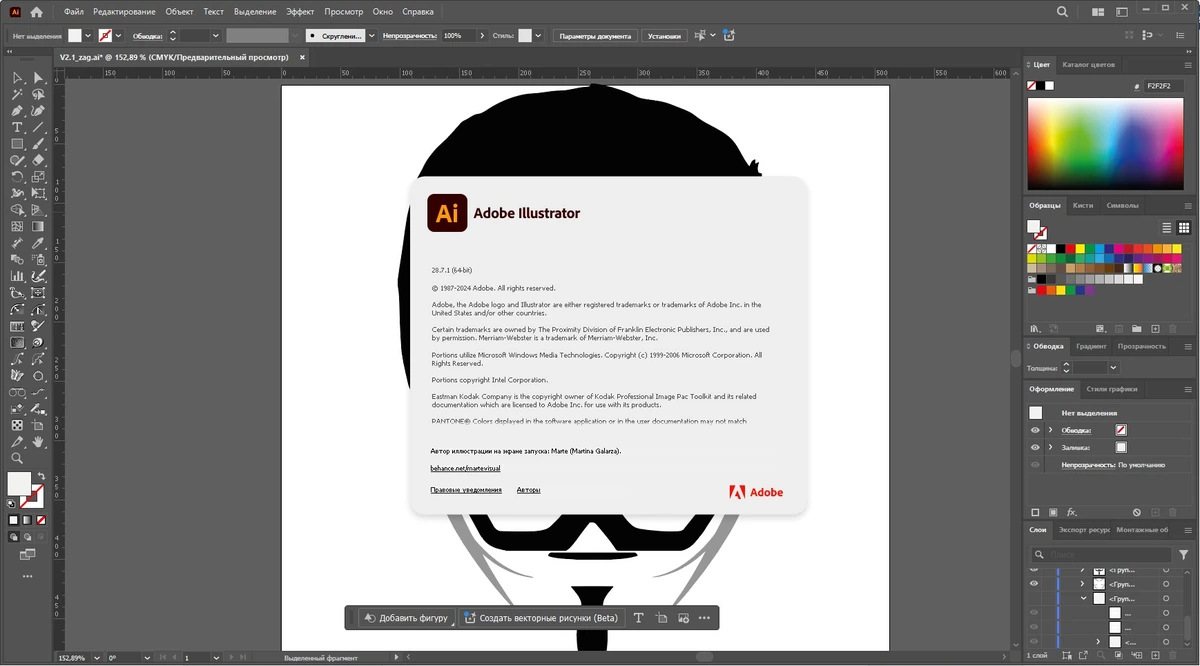Open the Эффект menu
The height and width of the screenshot is (666, 1200).
[x=300, y=12]
